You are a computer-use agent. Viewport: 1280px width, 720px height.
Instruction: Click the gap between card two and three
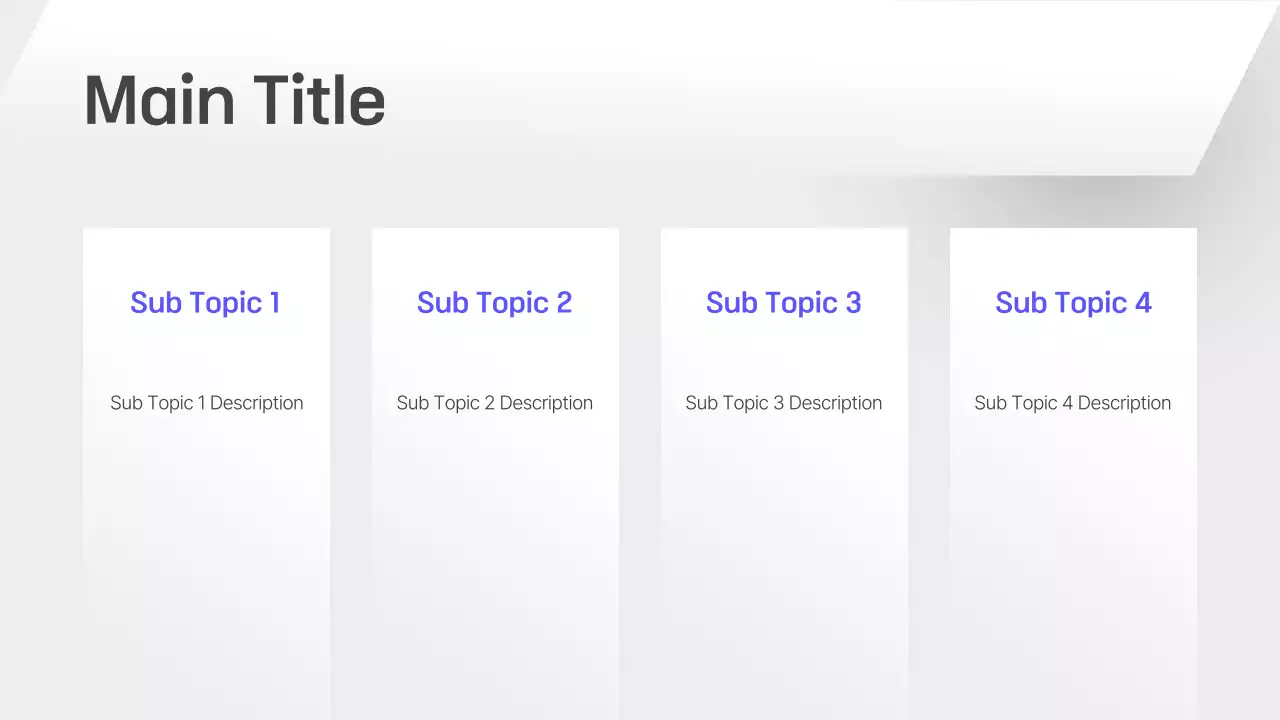pos(640,450)
